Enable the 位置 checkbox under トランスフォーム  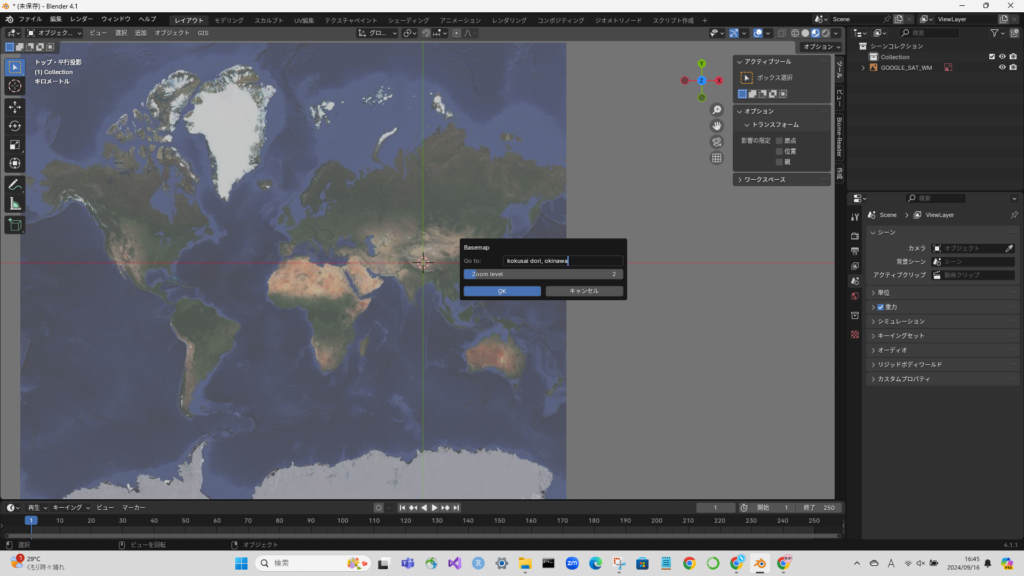pos(779,151)
